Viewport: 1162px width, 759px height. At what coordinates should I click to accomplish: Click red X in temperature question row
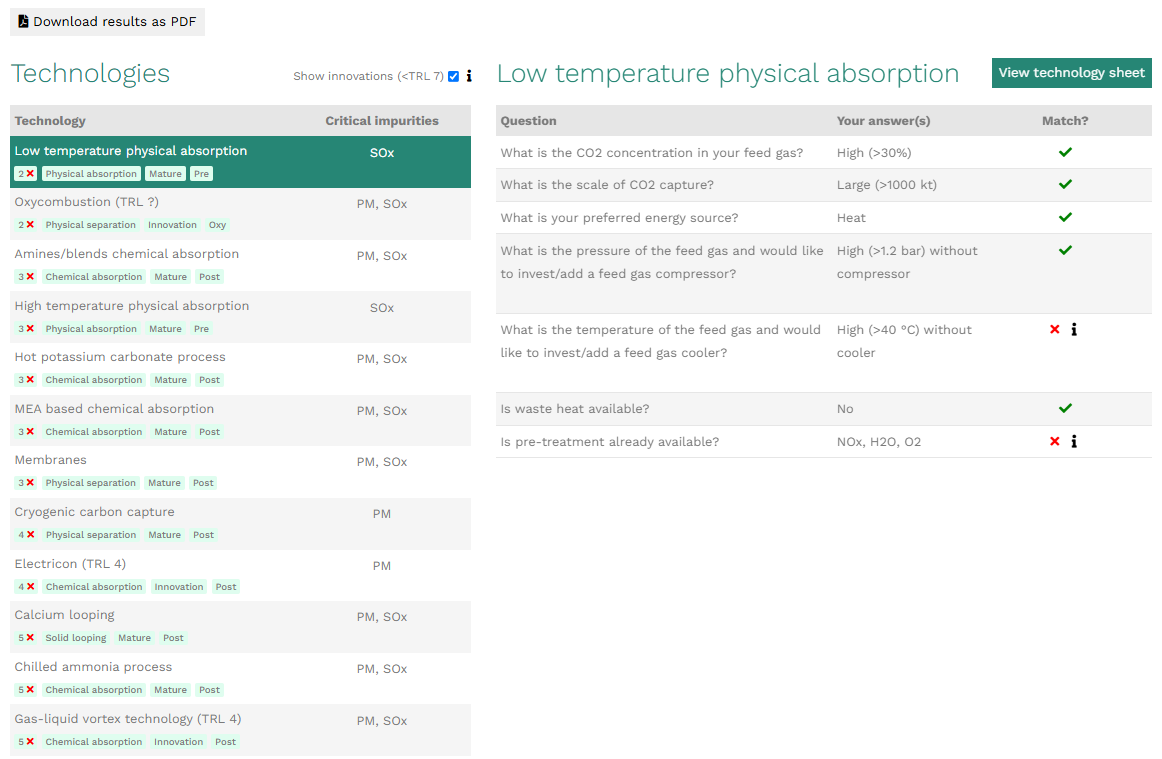point(1054,330)
